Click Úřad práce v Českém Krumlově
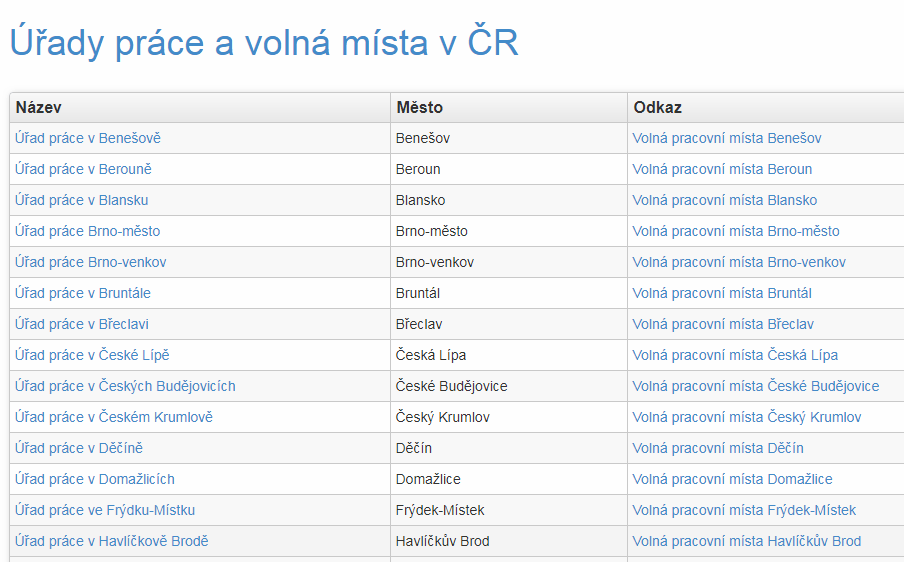The height and width of the screenshot is (562, 904). pos(113,417)
